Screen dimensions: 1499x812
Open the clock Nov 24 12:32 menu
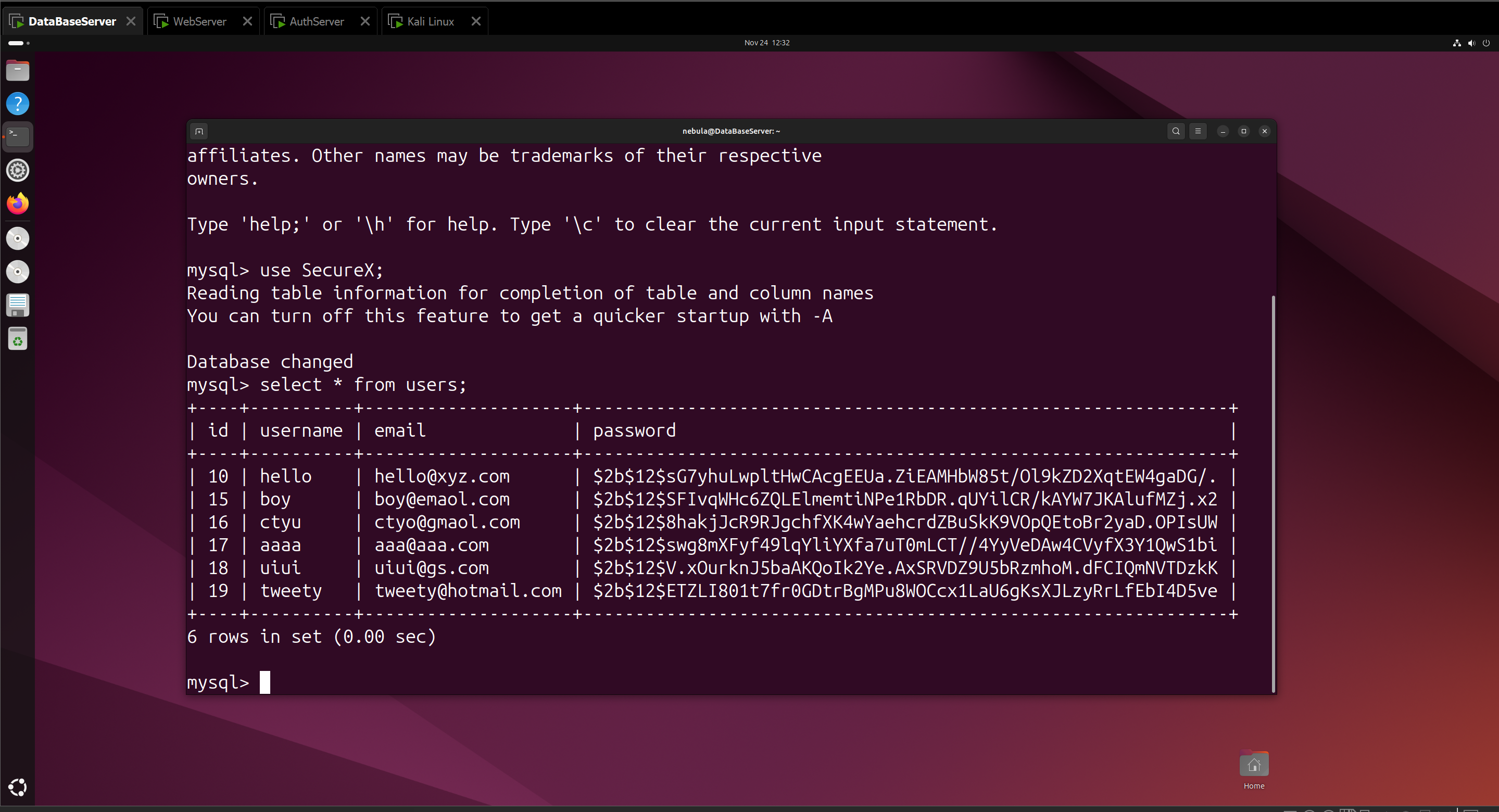[766, 43]
